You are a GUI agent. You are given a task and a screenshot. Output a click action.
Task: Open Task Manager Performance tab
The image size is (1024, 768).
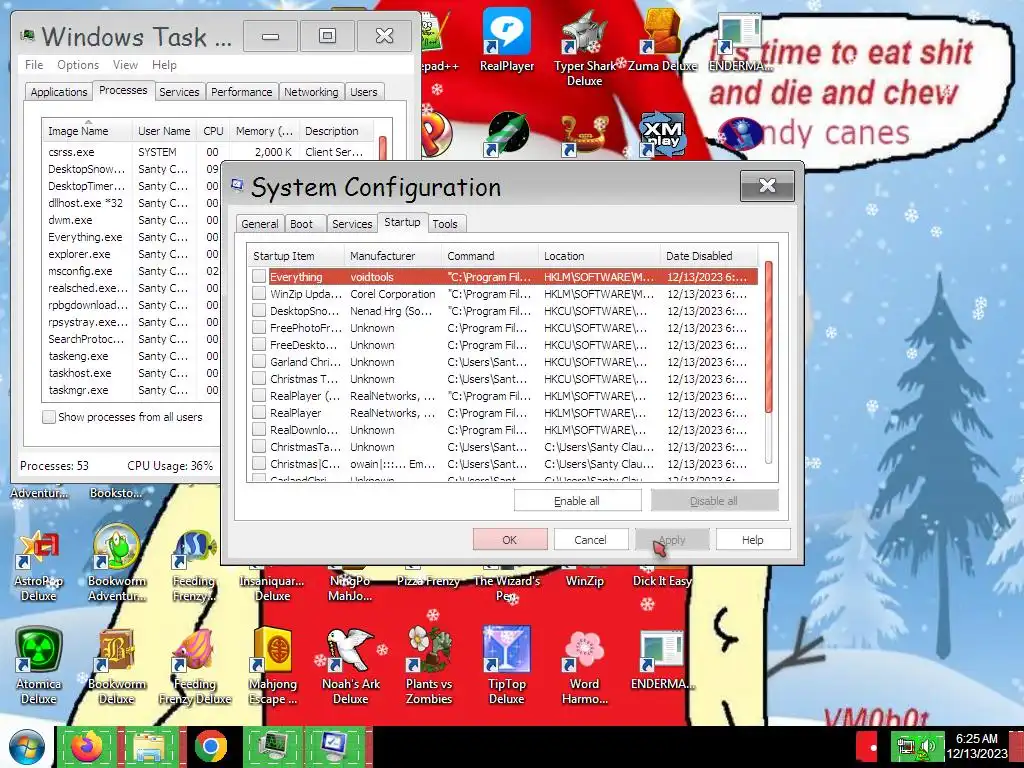click(242, 91)
